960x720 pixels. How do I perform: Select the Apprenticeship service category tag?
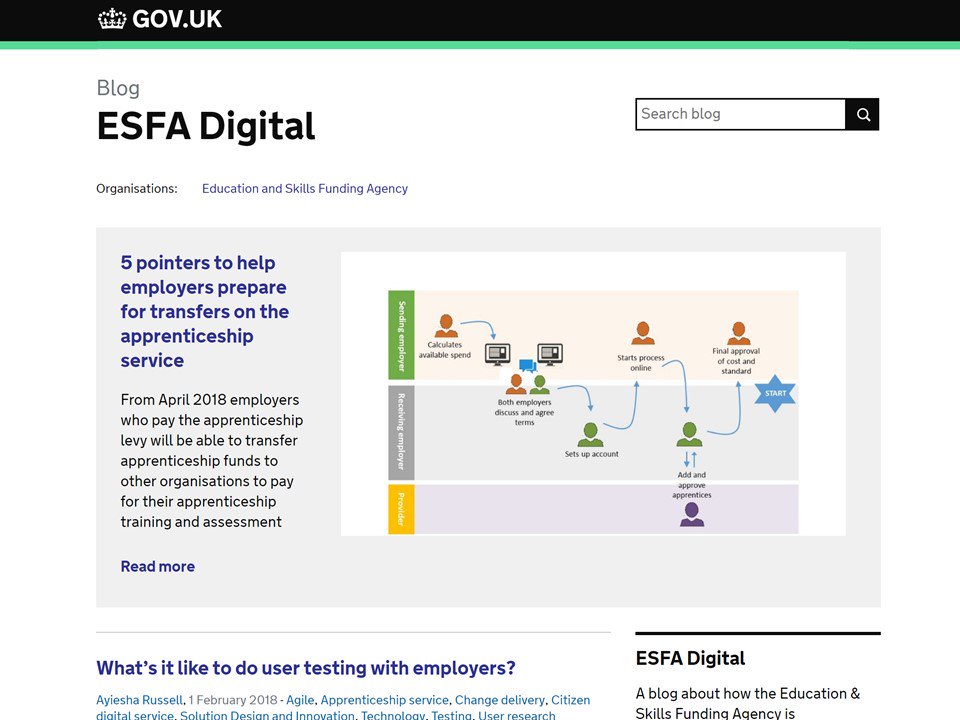pos(384,700)
